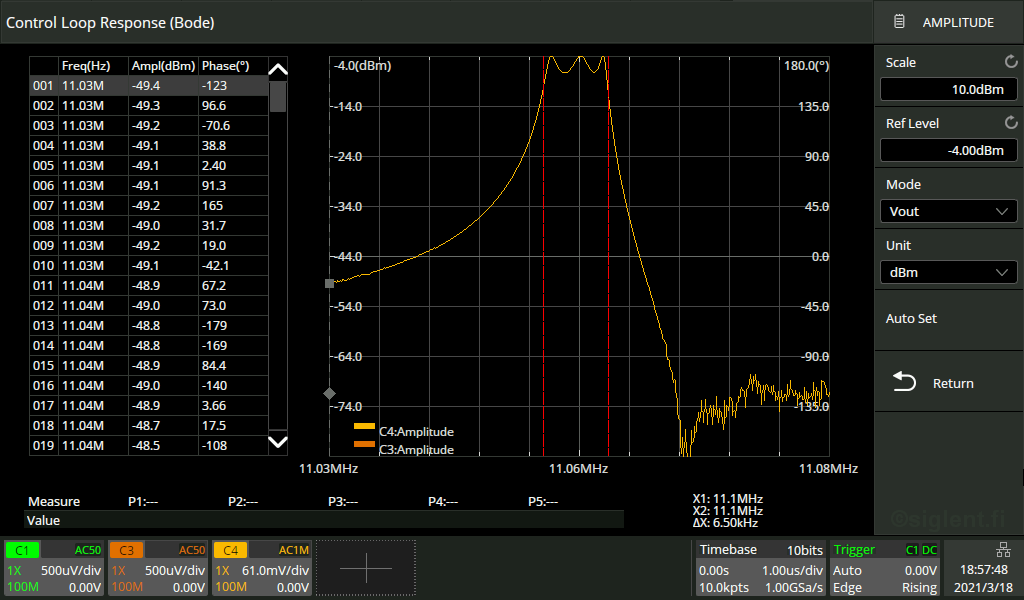
Task: Open the Trigger settings box
Action: coord(885,568)
